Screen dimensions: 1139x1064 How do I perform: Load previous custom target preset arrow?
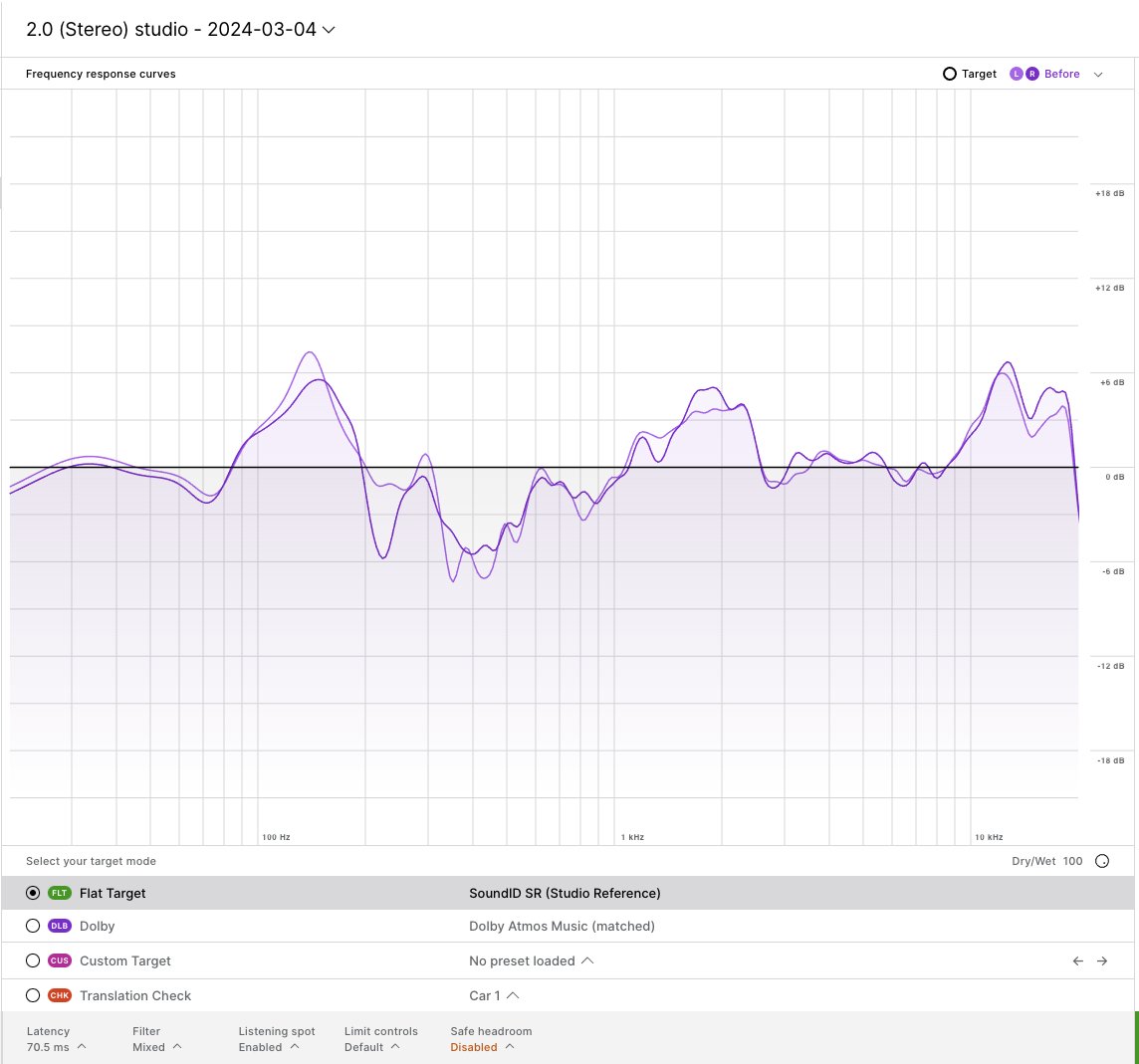point(1078,960)
